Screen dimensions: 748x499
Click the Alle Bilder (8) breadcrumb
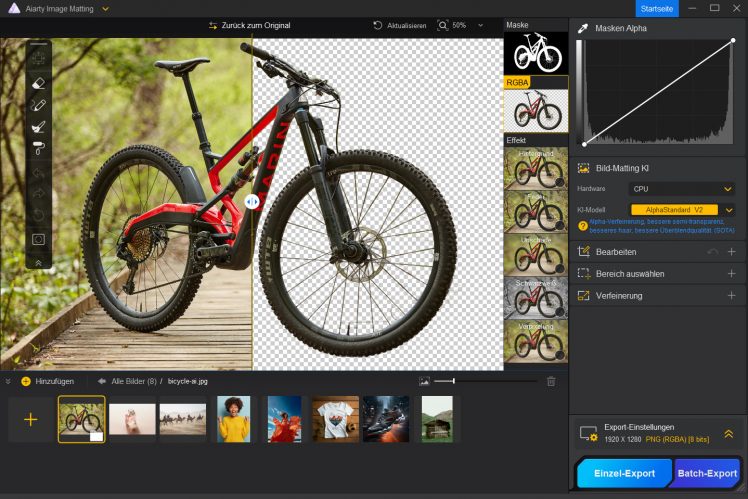pyautogui.click(x=134, y=381)
